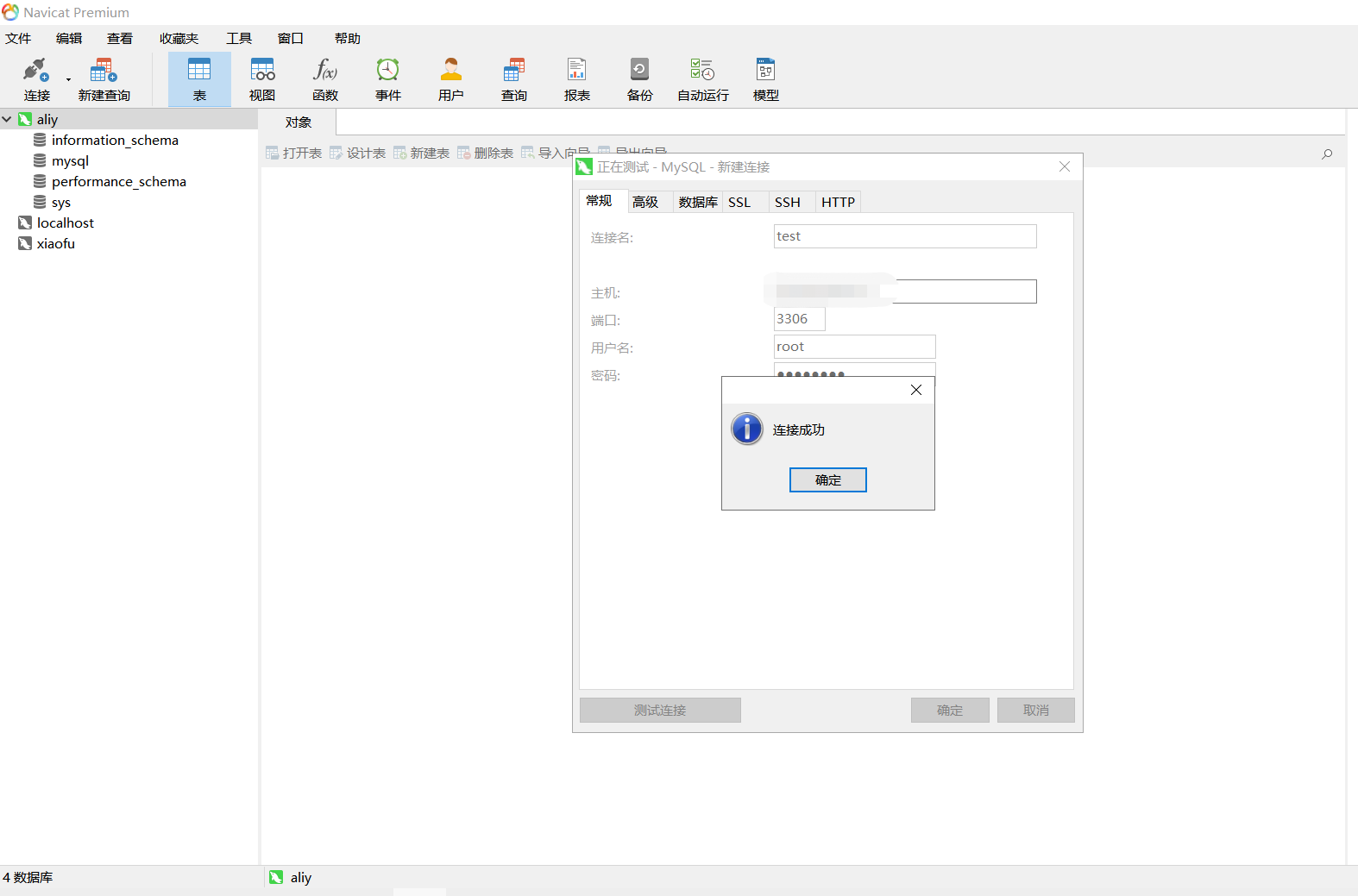Screen dimensions: 1358x896
Task: Click Delete Table (删除表) in object toolbar
Action: (485, 153)
